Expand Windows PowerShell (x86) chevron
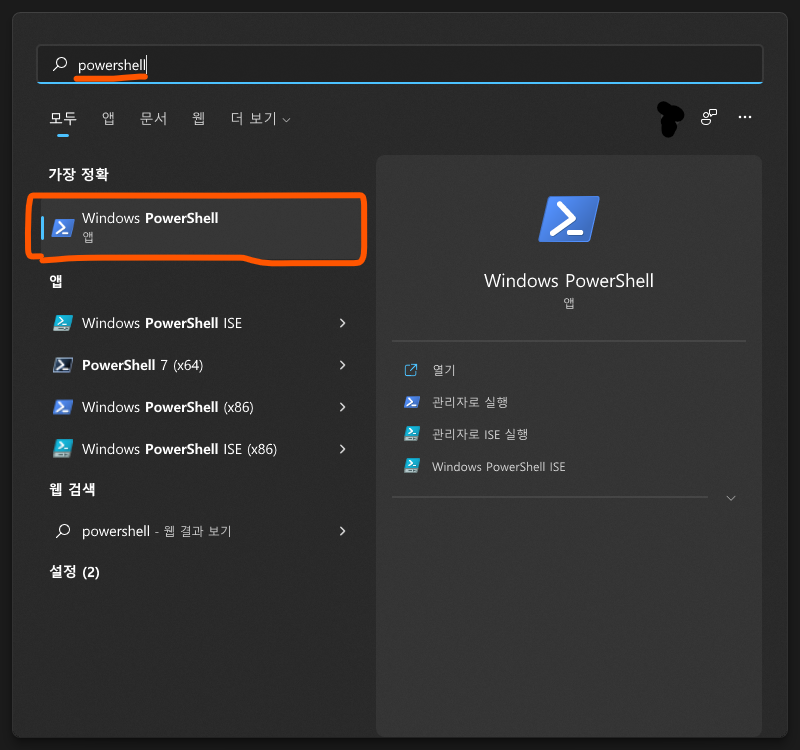The image size is (800, 750). (342, 407)
